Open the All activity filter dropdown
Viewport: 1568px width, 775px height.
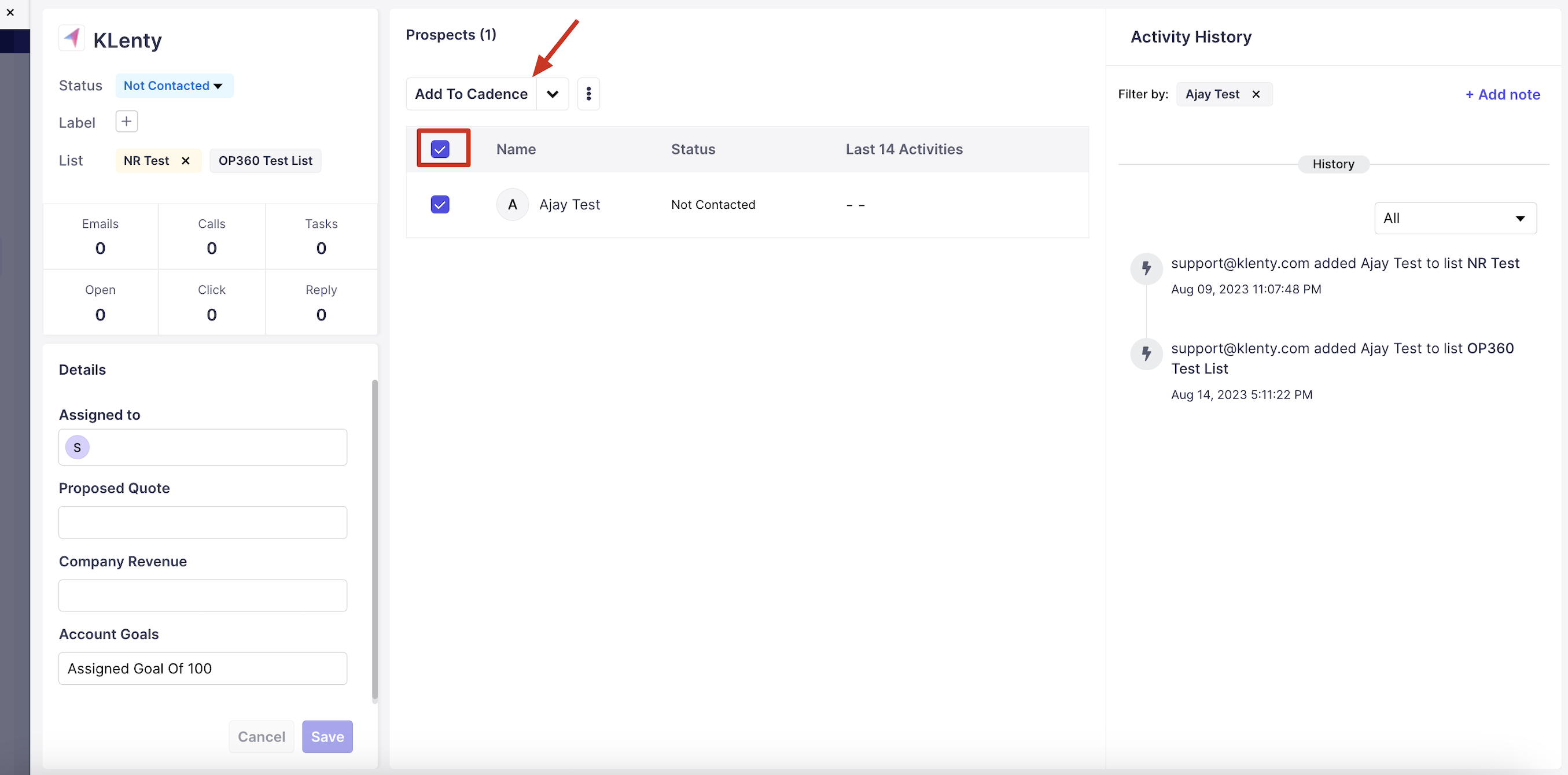1455,219
